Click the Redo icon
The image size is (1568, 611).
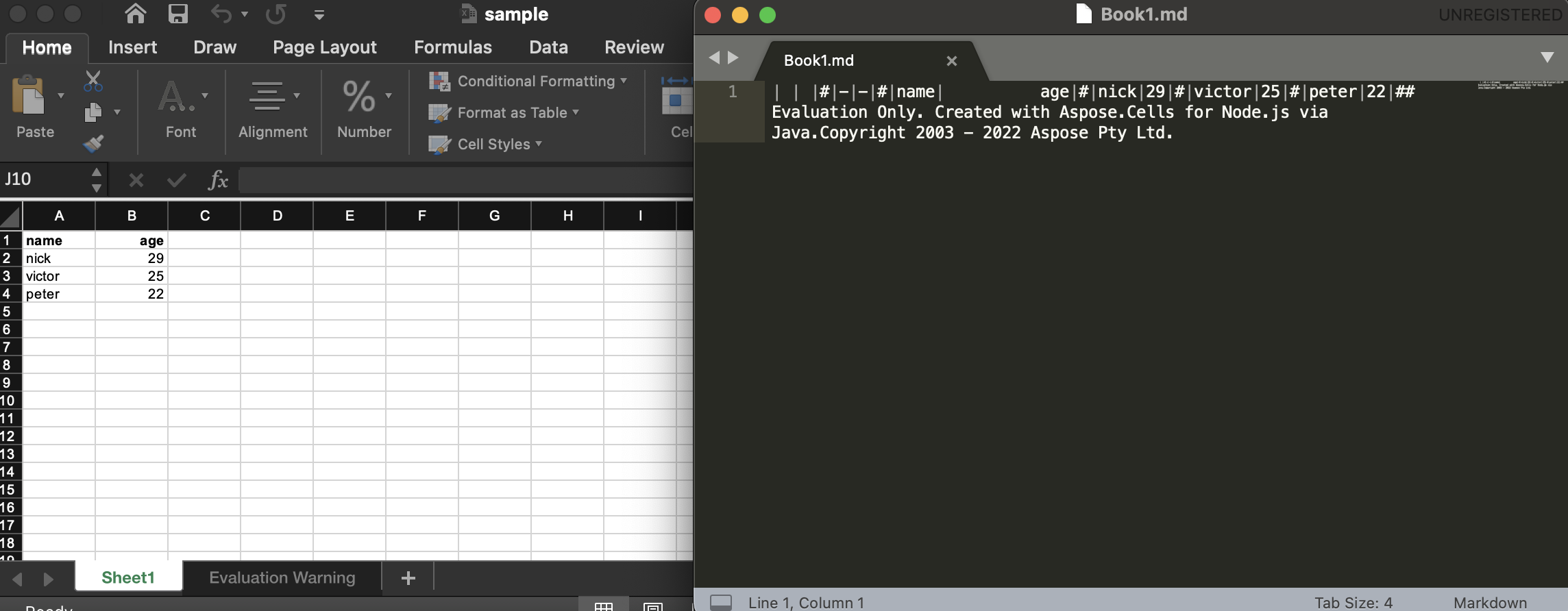coord(276,14)
